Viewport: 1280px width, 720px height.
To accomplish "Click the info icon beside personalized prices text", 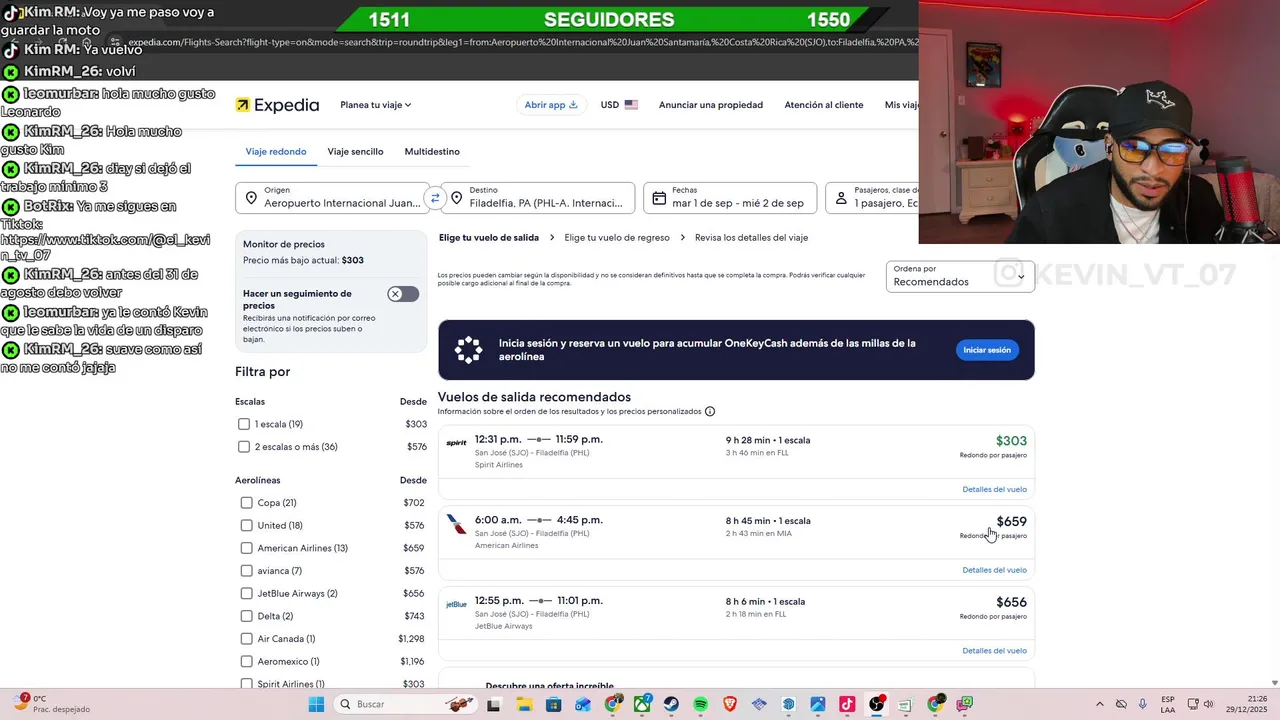I will coord(710,411).
